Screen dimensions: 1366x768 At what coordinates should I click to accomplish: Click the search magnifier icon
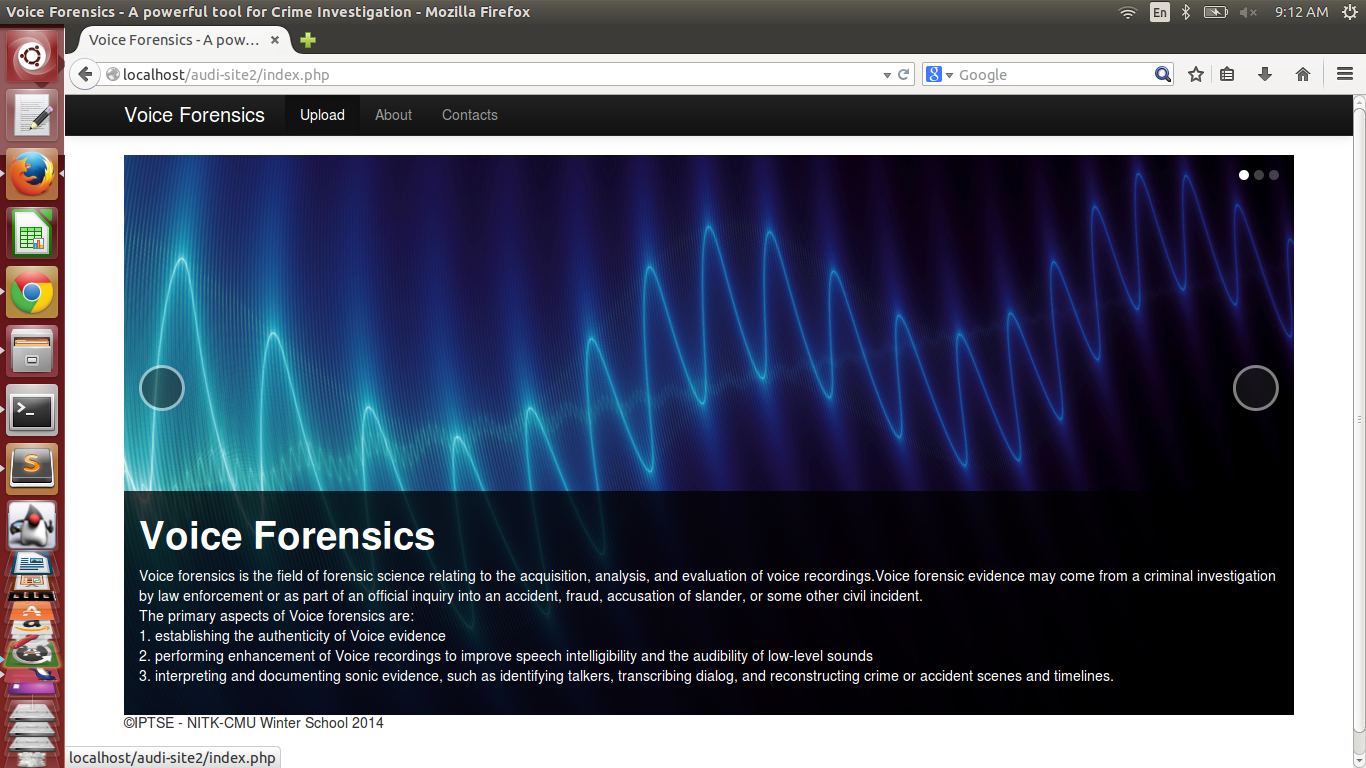click(x=1162, y=75)
